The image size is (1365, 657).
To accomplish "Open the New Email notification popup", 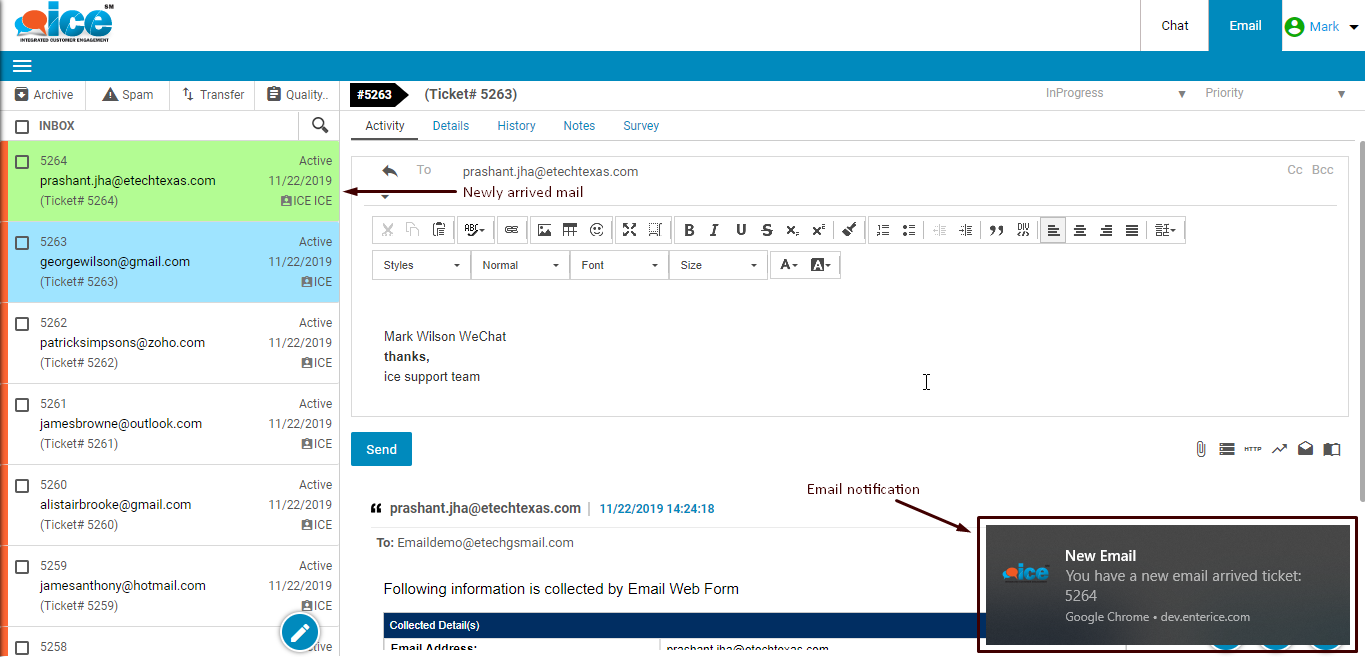I will (1168, 585).
